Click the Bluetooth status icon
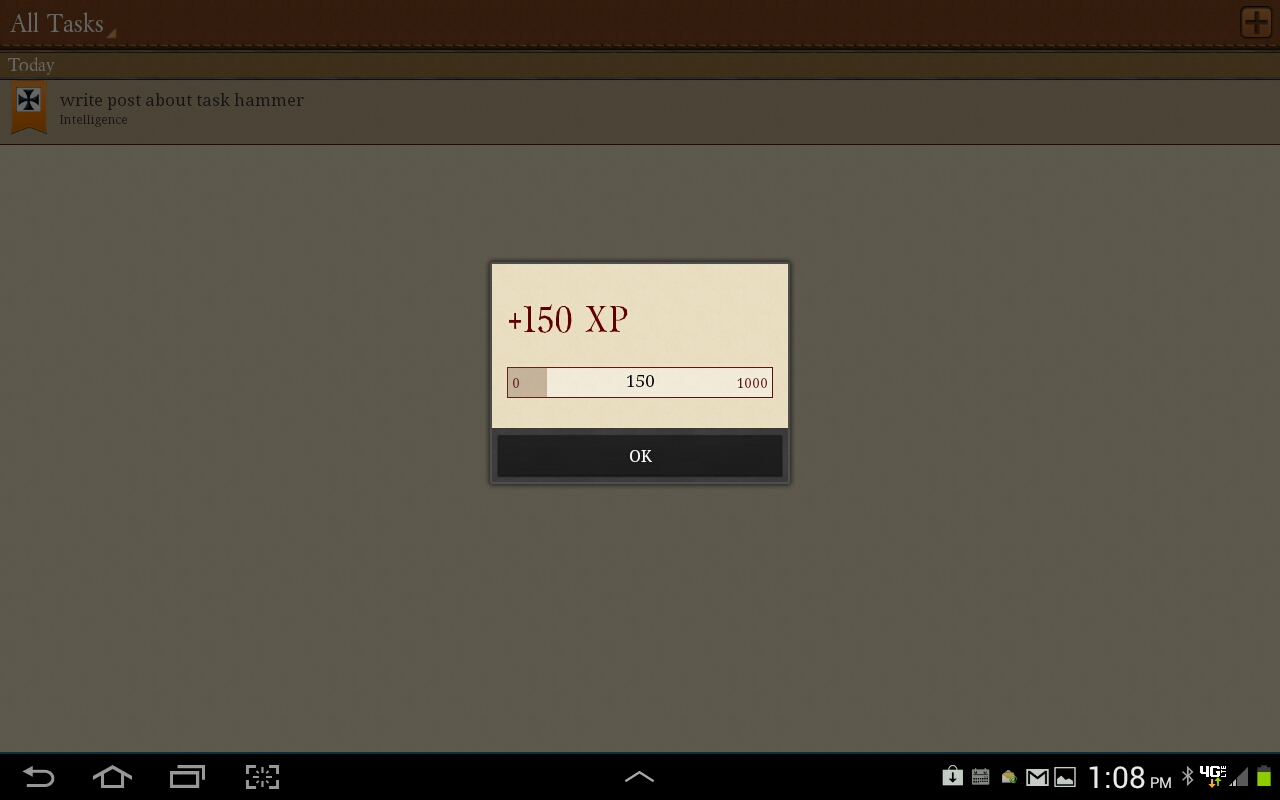This screenshot has height=800, width=1280. (x=1187, y=776)
